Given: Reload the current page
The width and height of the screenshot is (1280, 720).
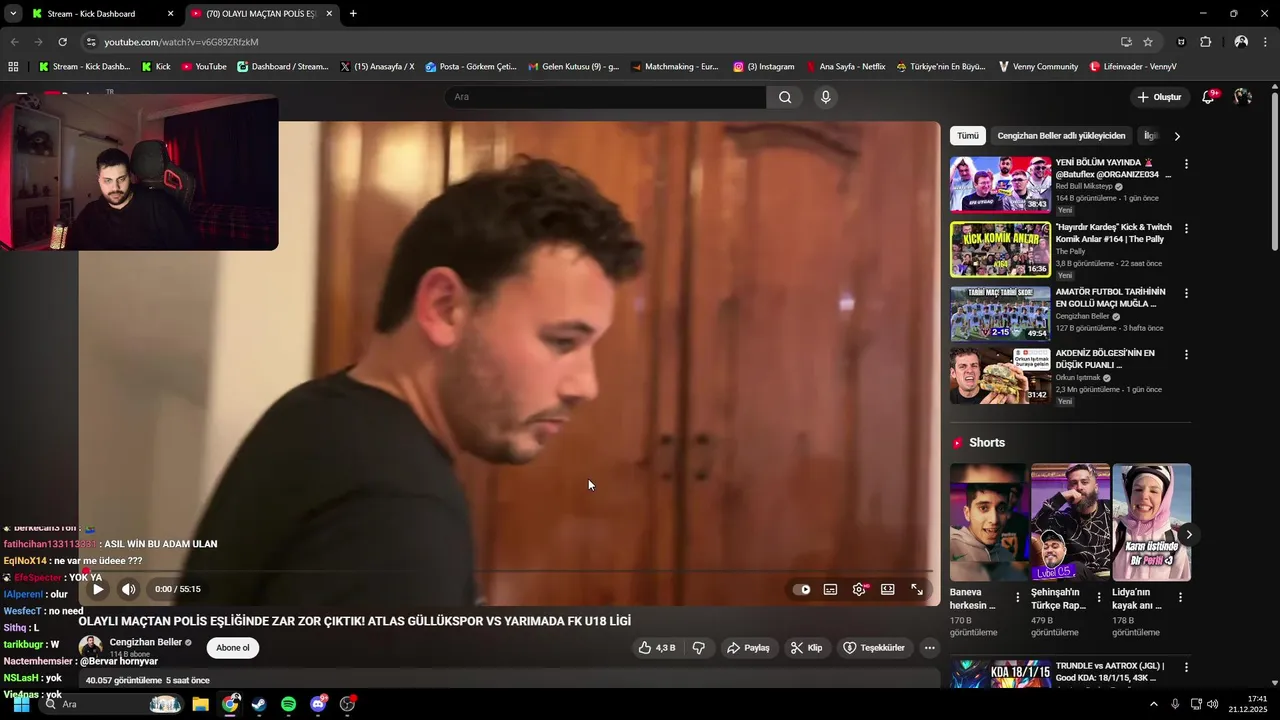Looking at the screenshot, I should [x=62, y=42].
